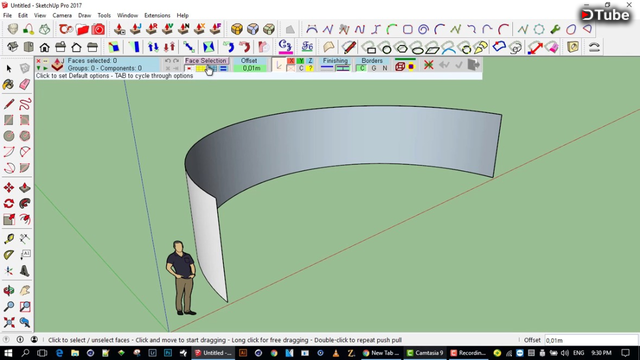
Task: Select the Paint Bucket tool
Action: click(9, 84)
